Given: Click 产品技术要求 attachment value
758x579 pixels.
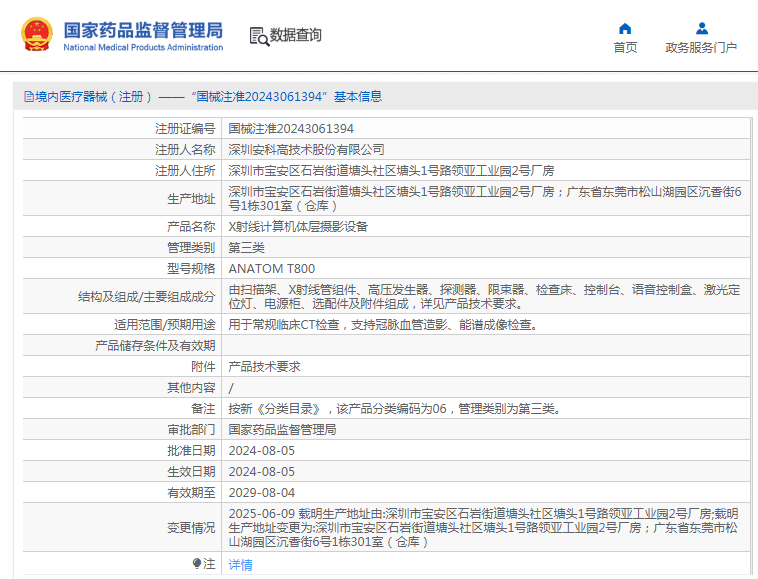Looking at the screenshot, I should point(264,367).
